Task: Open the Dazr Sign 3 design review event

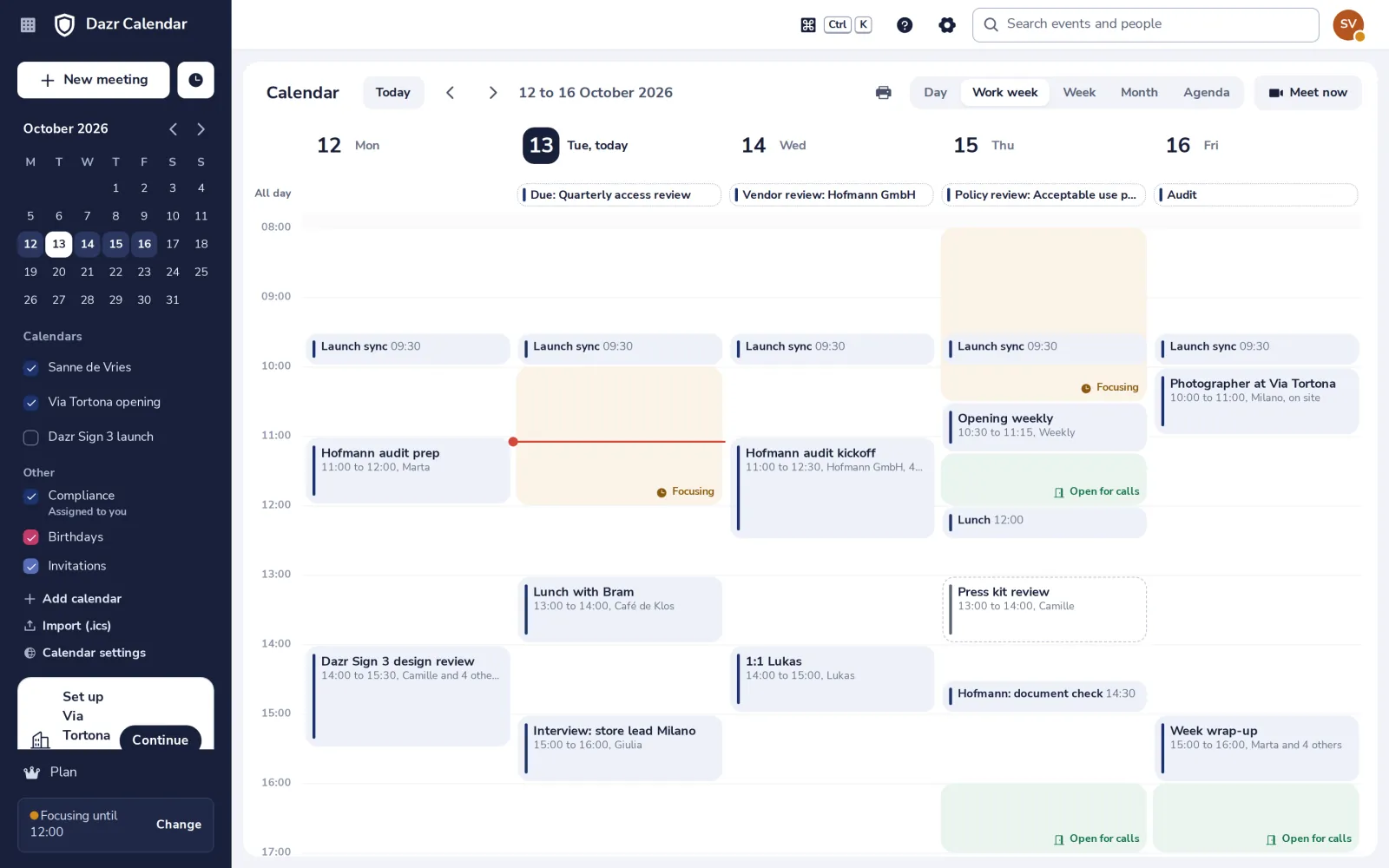Action: (x=408, y=696)
